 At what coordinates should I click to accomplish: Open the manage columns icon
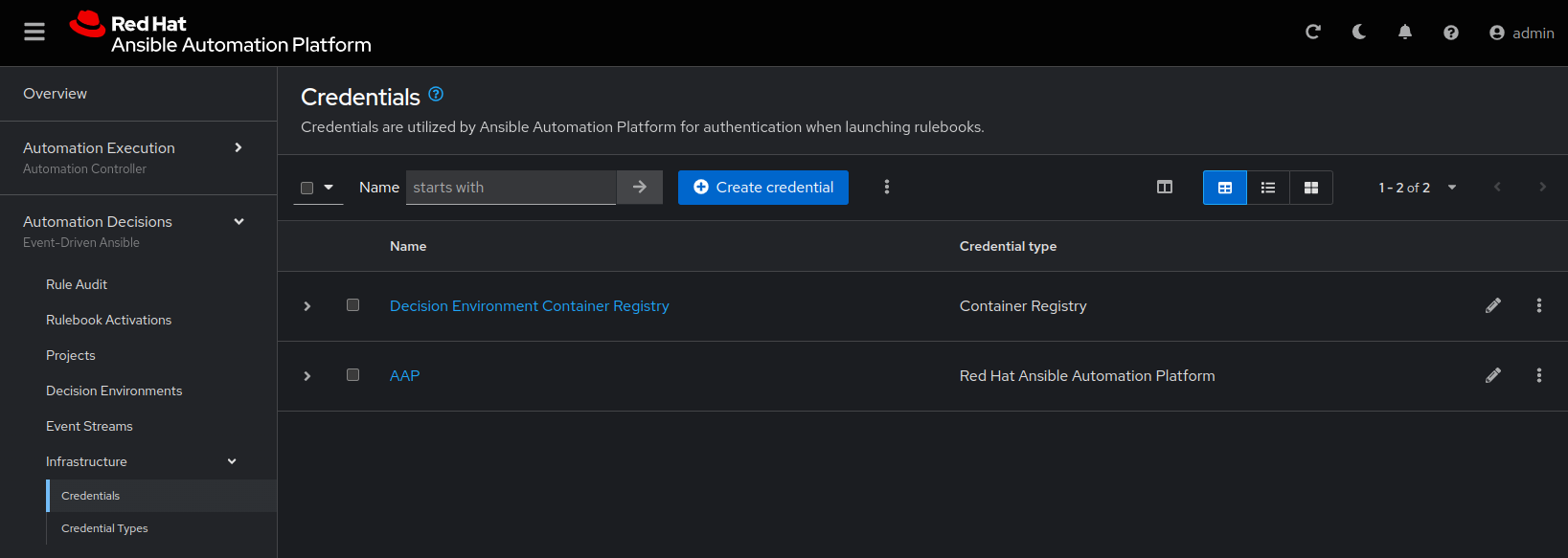1165,188
